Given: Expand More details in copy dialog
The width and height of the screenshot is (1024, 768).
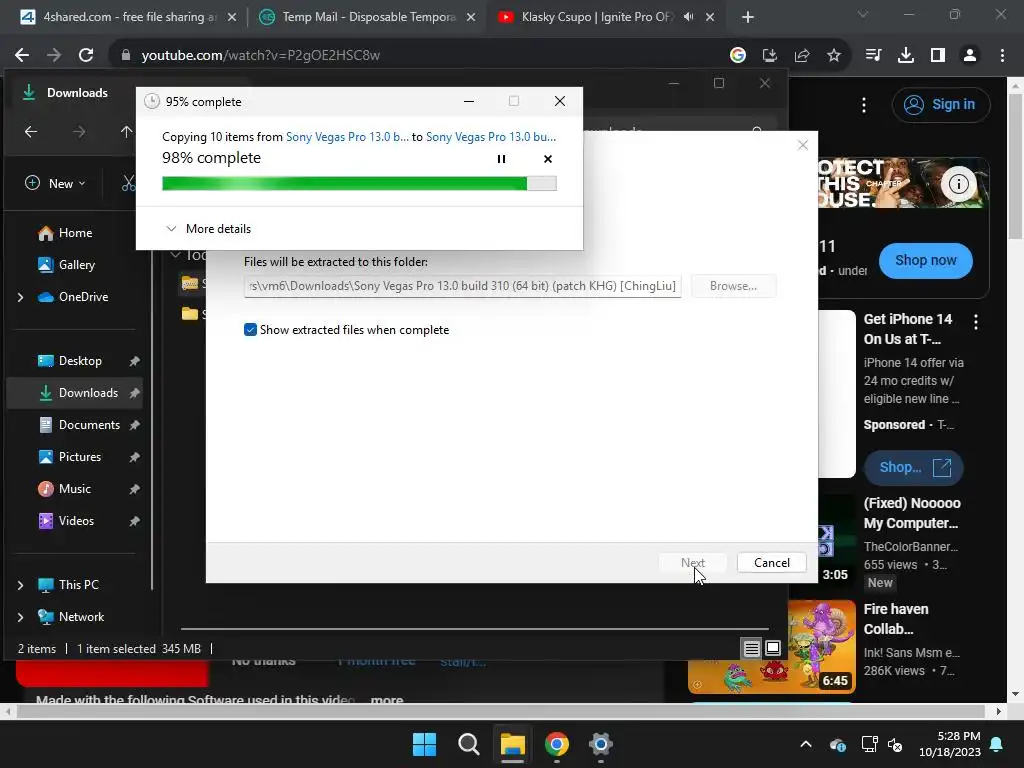Looking at the screenshot, I should [208, 229].
